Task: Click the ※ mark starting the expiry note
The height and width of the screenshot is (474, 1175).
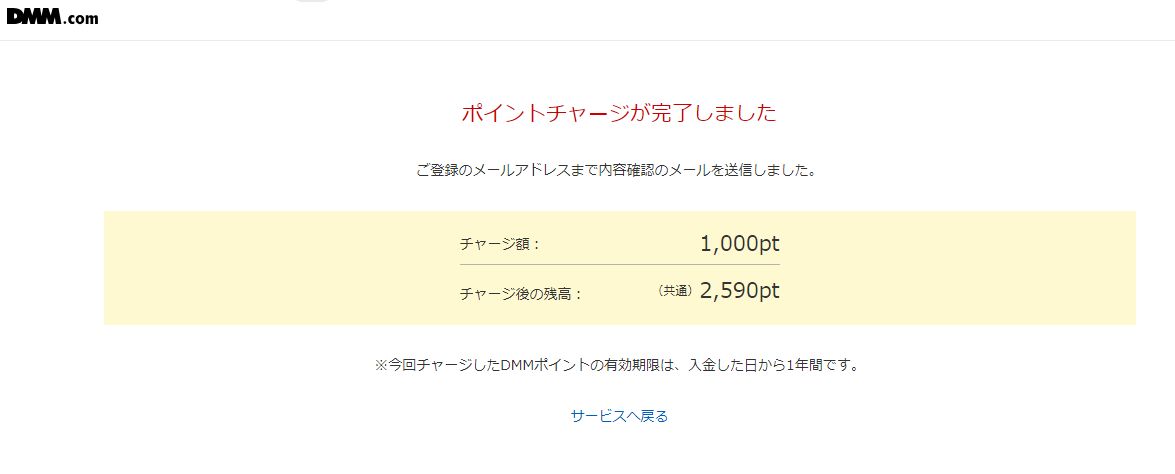Action: pos(381,366)
